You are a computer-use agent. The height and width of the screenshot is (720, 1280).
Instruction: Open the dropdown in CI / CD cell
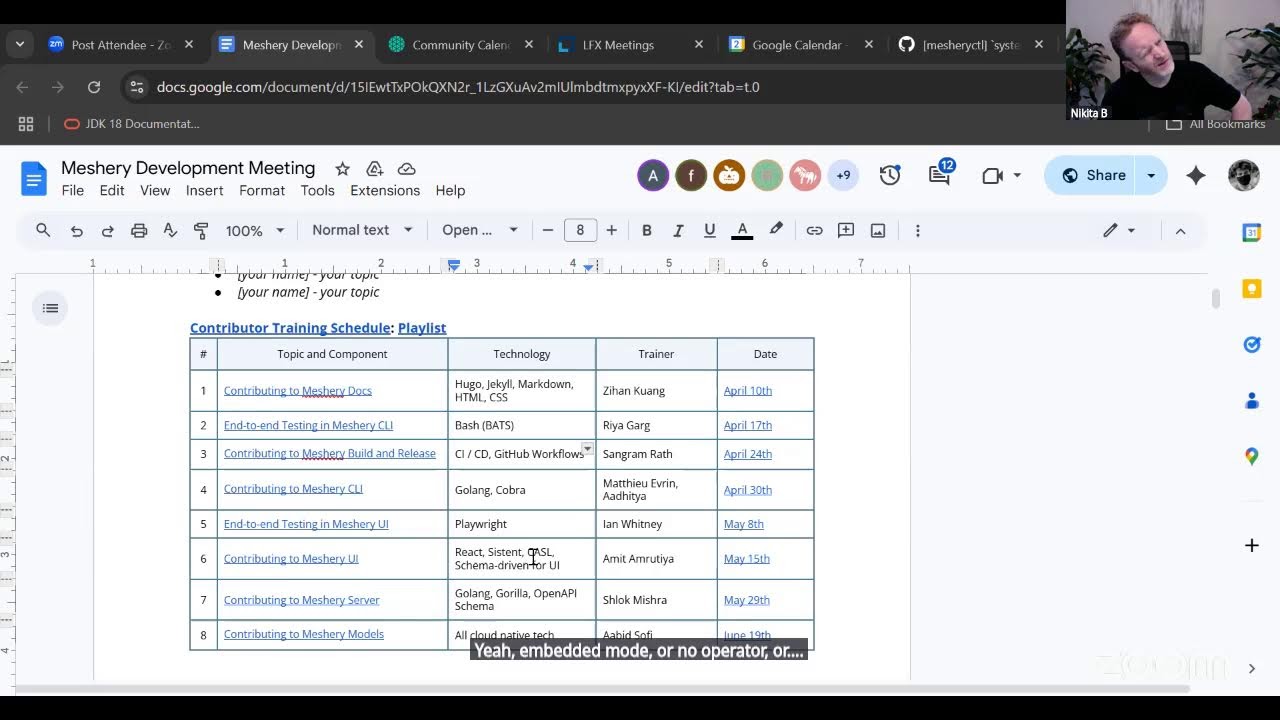click(x=588, y=448)
